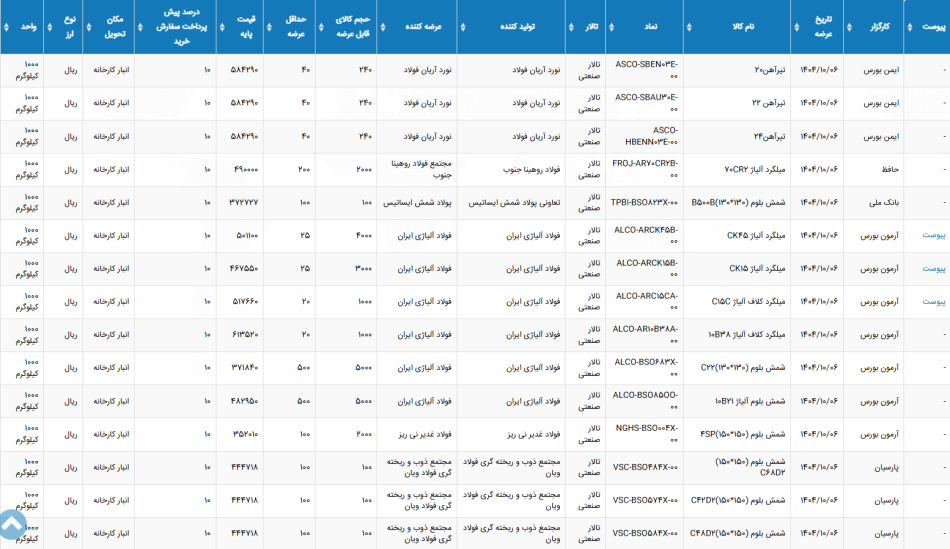The height and width of the screenshot is (549, 950).
Task: Sort by the نام کالا column arrows
Action: (x=689, y=27)
